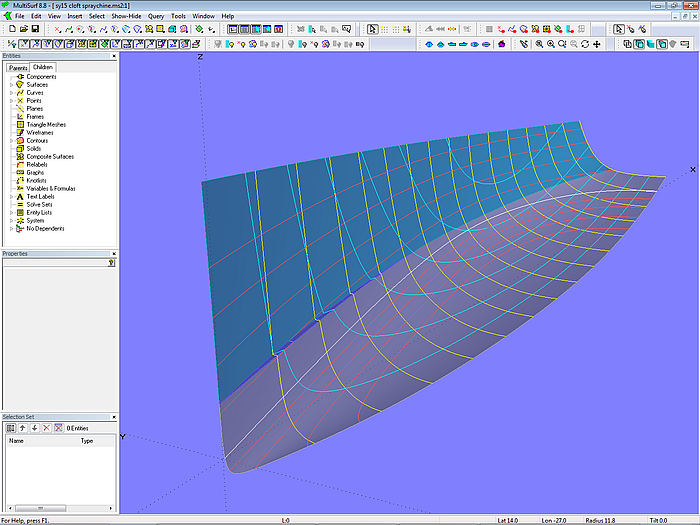The image size is (700, 525).
Task: Click the rotate view circular arrow icon
Action: pyautogui.click(x=585, y=44)
